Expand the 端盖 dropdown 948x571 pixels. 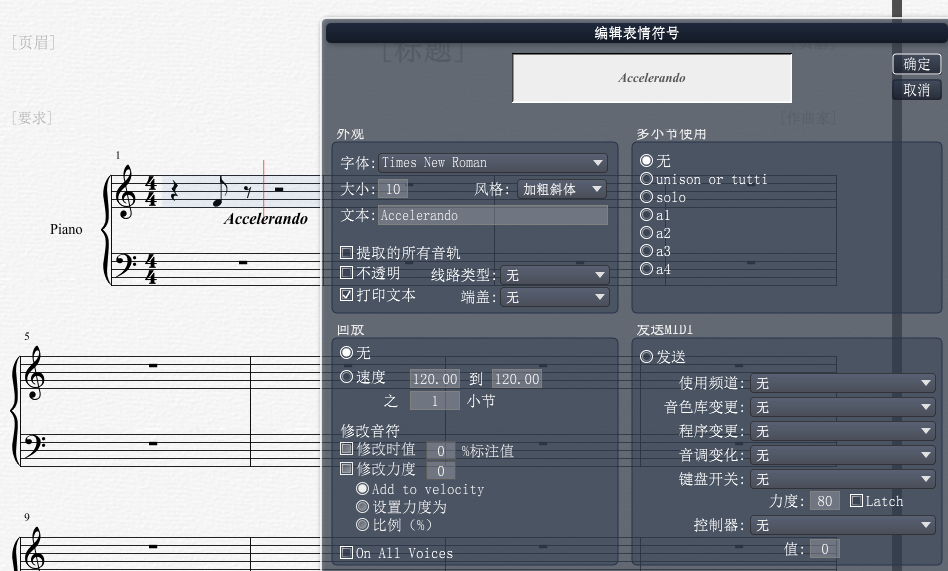[554, 297]
